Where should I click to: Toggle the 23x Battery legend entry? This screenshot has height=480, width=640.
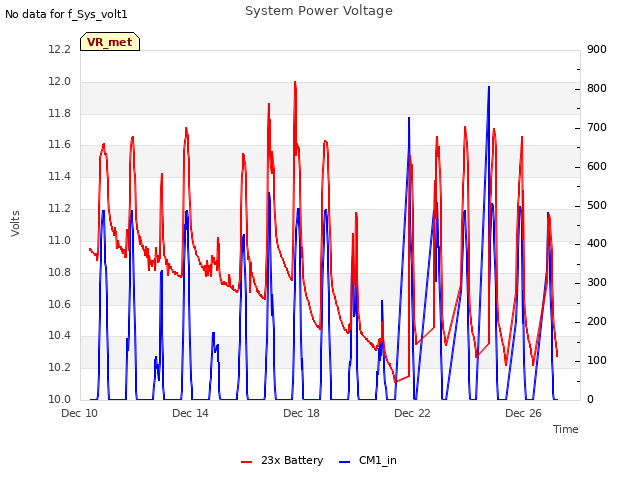[x=282, y=460]
